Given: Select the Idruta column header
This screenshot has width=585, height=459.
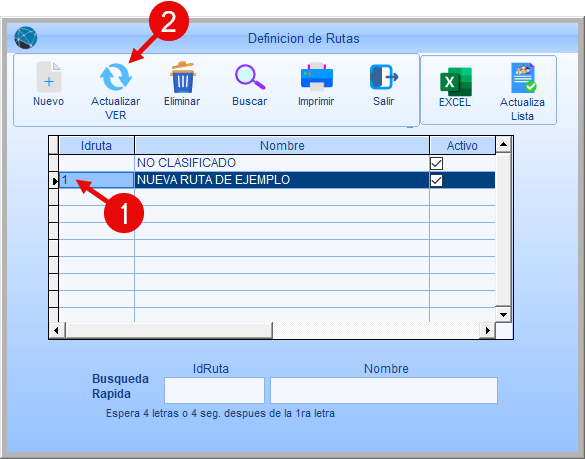Looking at the screenshot, I should point(97,145).
